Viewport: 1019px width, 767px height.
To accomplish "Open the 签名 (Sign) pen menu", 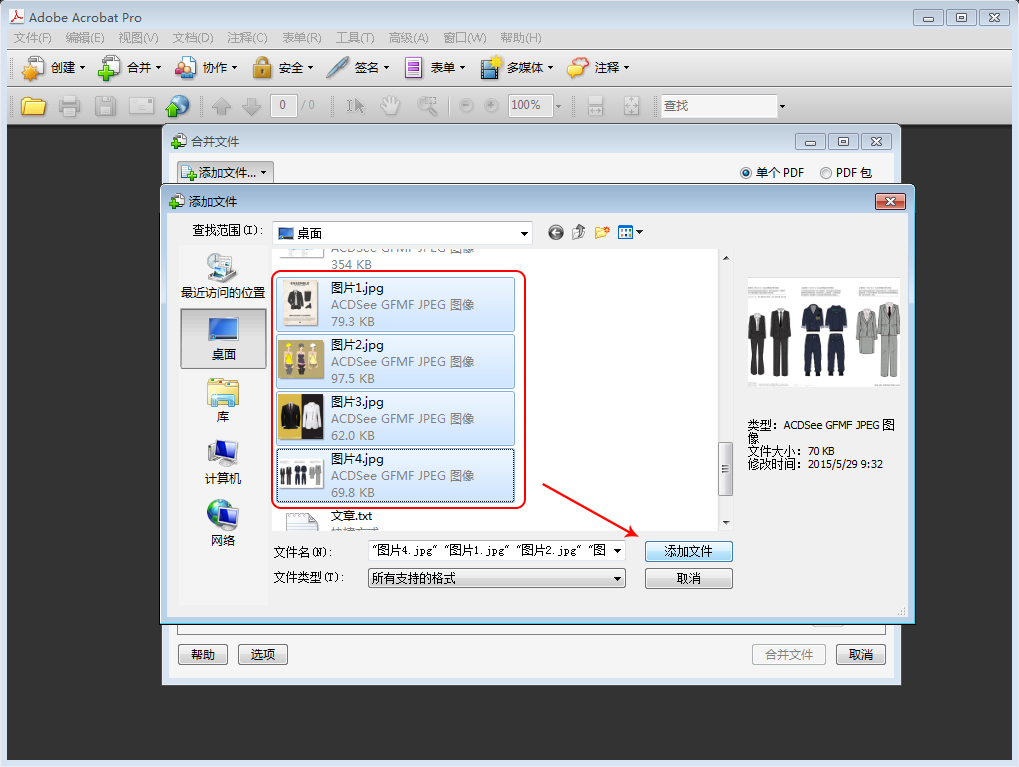I will point(358,68).
